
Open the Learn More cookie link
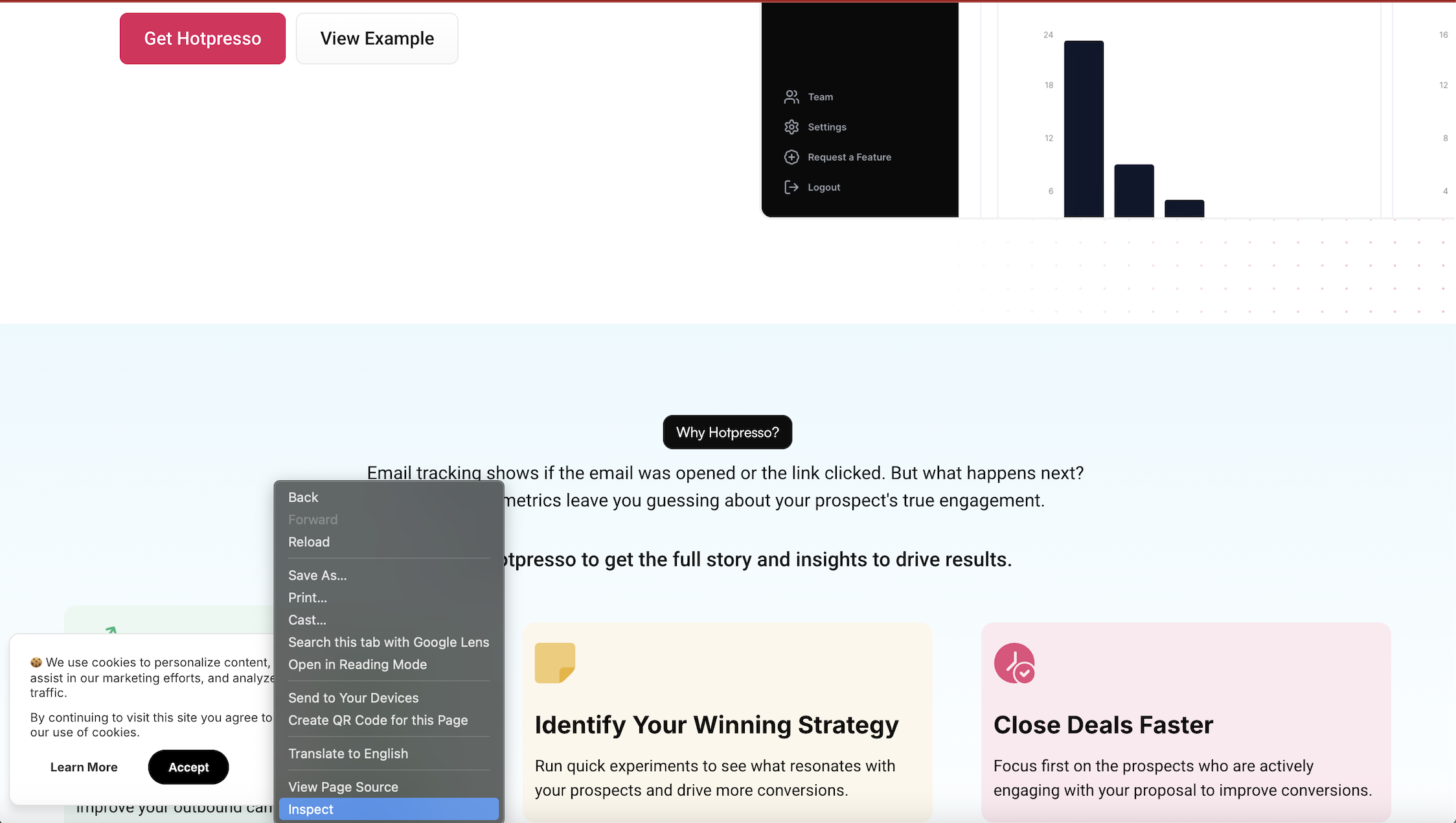click(84, 767)
